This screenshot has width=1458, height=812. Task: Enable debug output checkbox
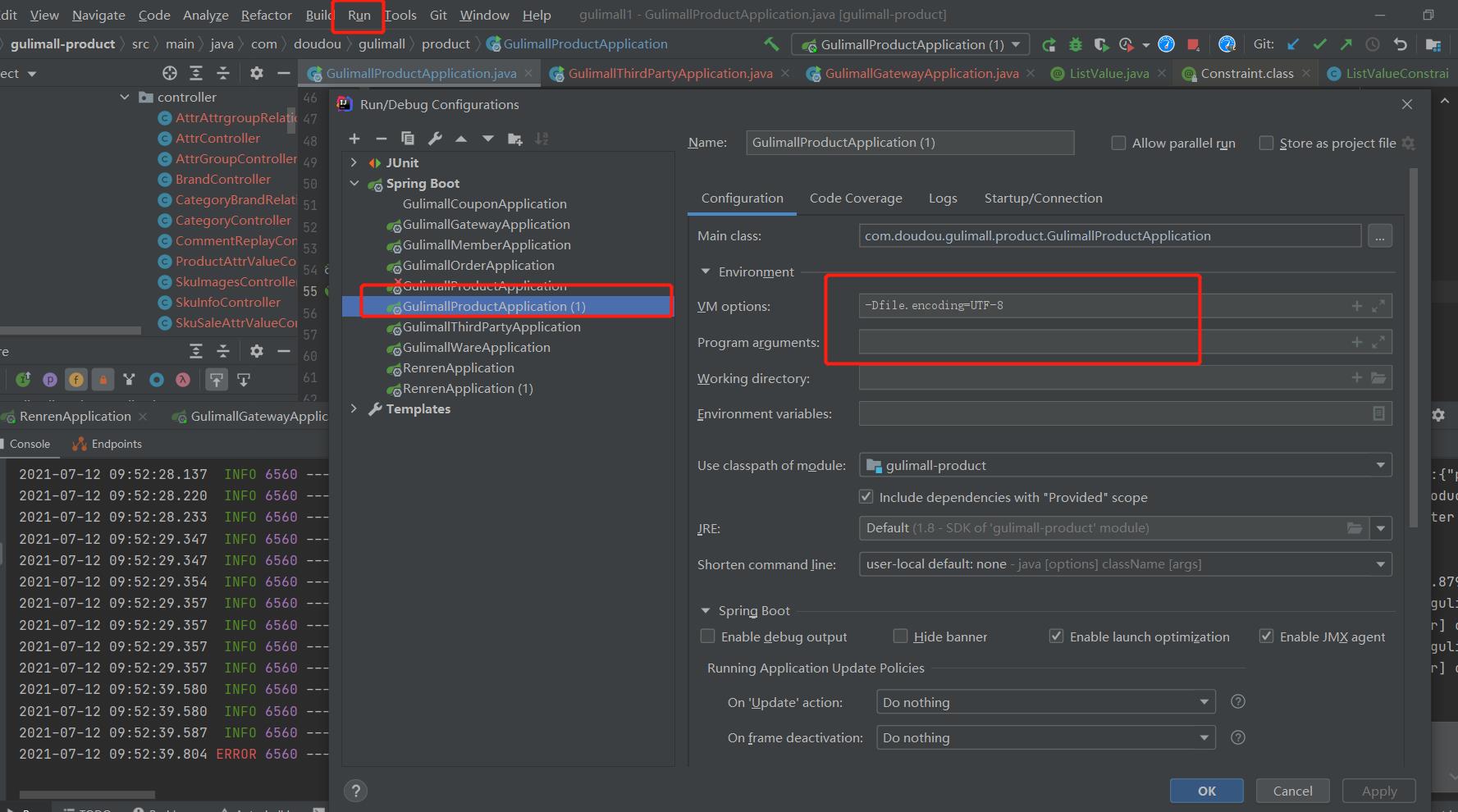(x=707, y=636)
